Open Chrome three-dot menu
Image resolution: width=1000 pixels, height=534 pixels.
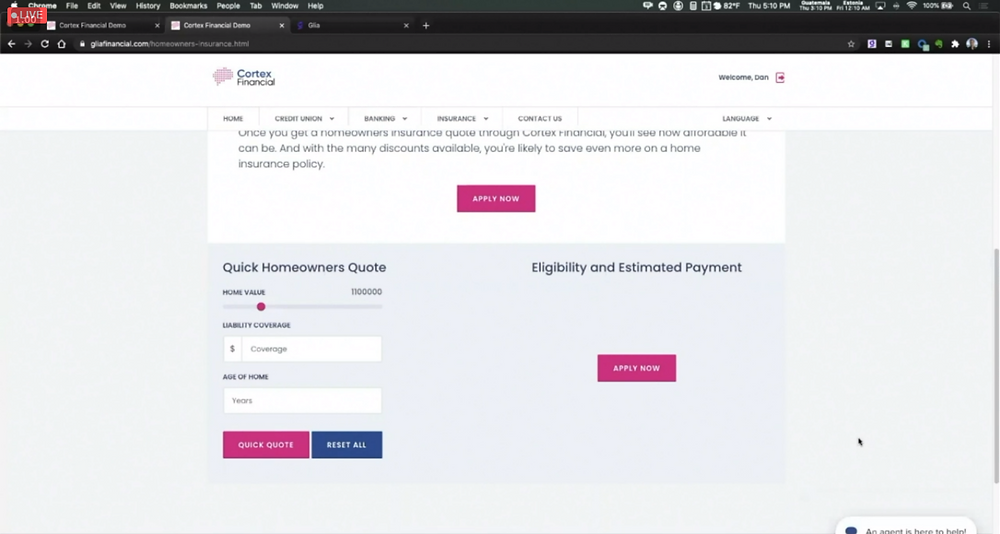[x=989, y=44]
